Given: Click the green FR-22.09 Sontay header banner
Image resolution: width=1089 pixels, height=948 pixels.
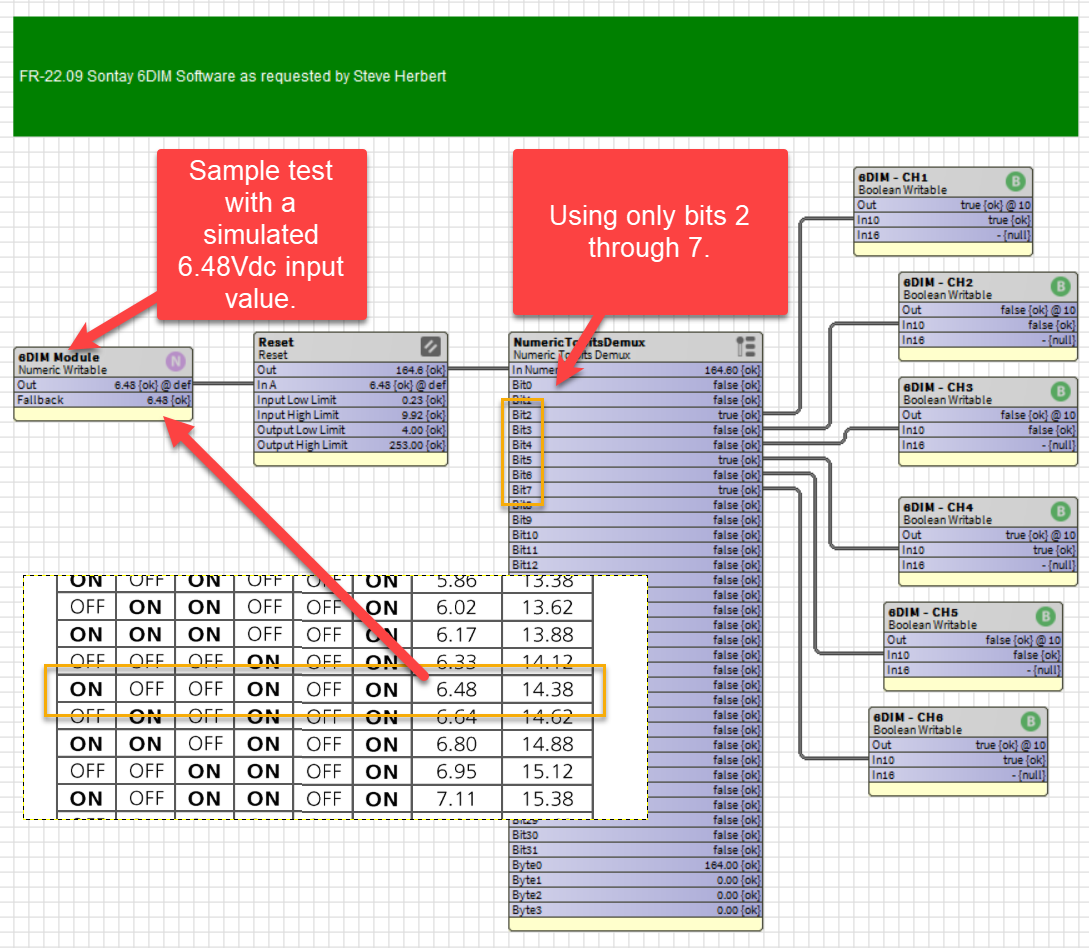Looking at the screenshot, I should click(545, 76).
